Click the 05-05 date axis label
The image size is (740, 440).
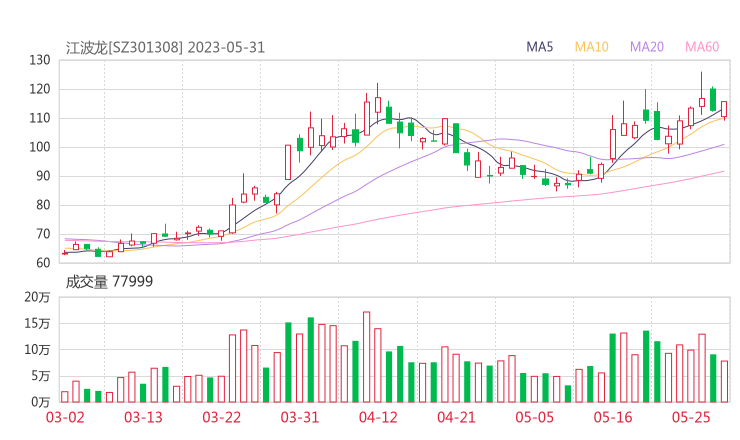click(534, 417)
